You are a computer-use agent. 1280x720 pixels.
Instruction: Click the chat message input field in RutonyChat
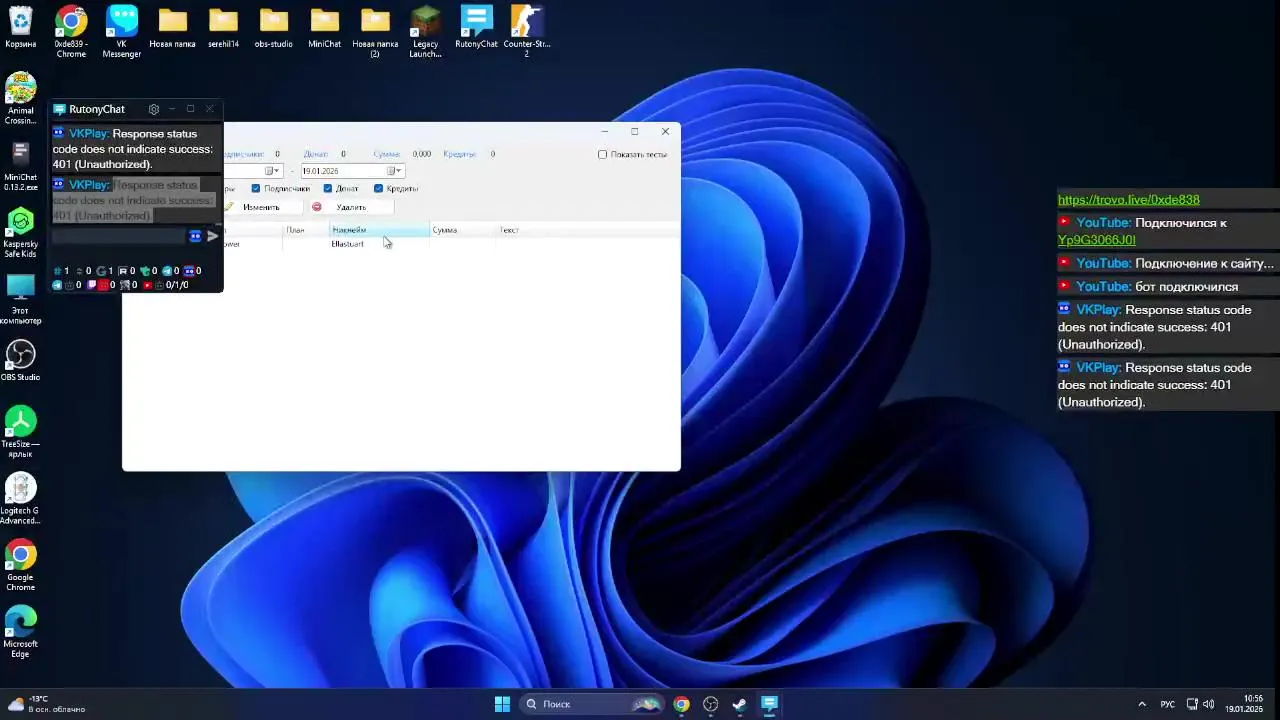point(119,236)
